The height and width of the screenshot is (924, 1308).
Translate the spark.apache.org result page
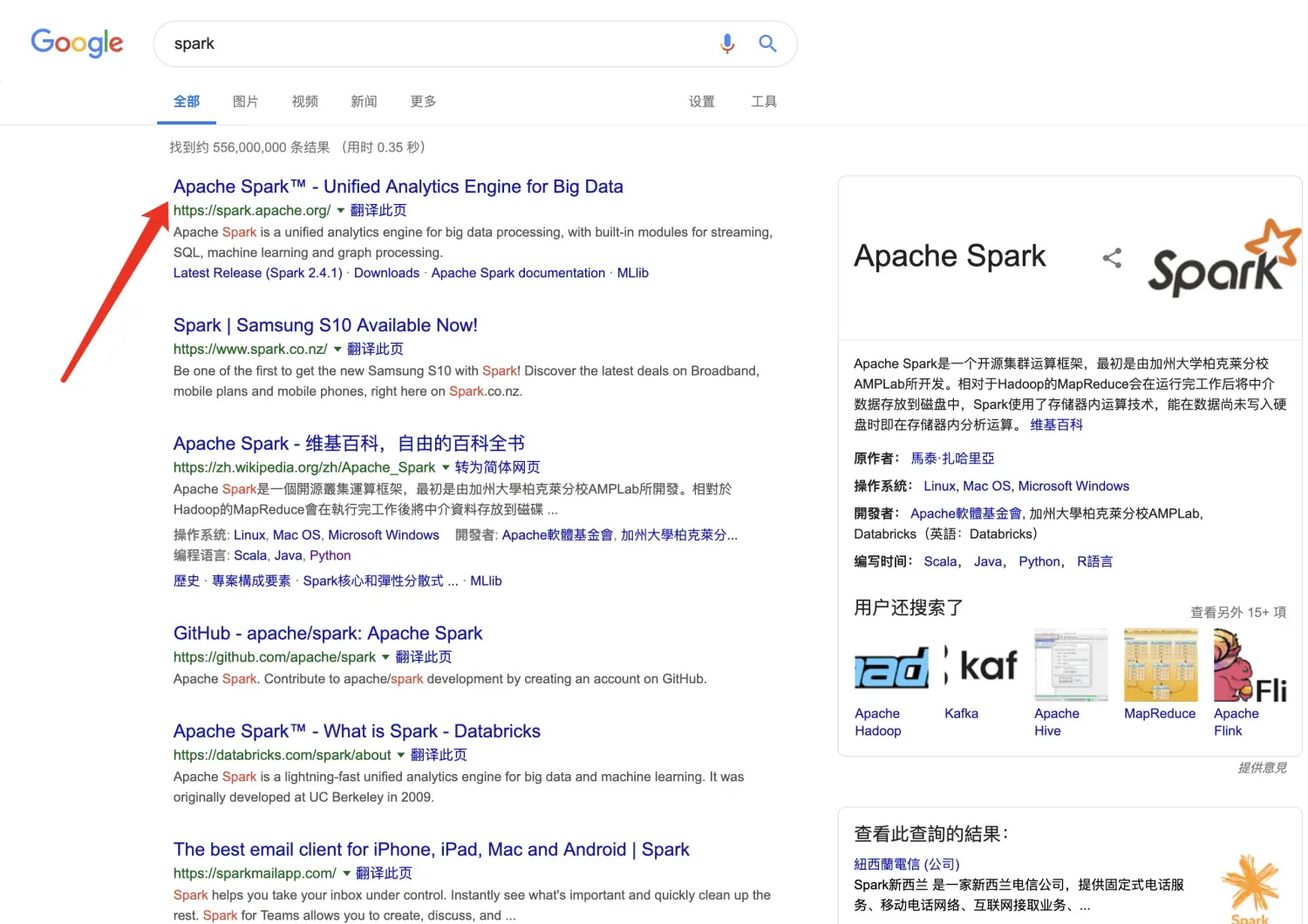pos(378,211)
